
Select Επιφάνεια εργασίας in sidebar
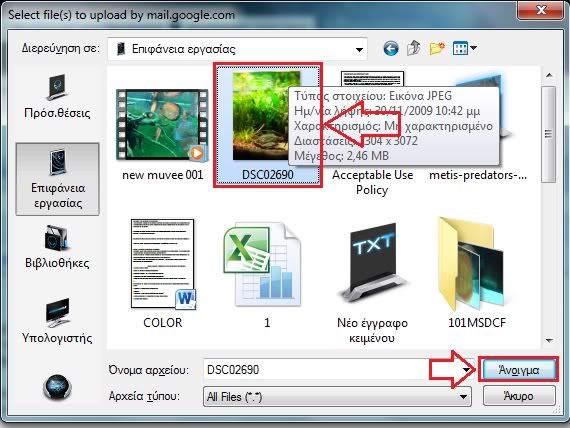click(x=57, y=179)
